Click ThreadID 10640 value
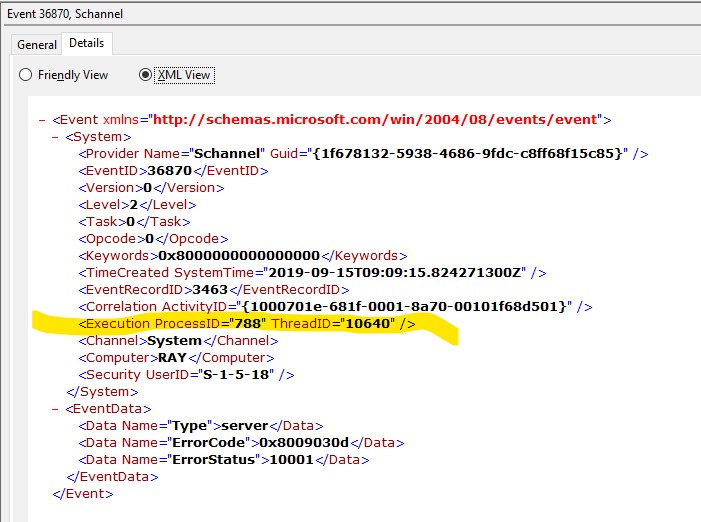The width and height of the screenshot is (701, 522). (x=368, y=324)
